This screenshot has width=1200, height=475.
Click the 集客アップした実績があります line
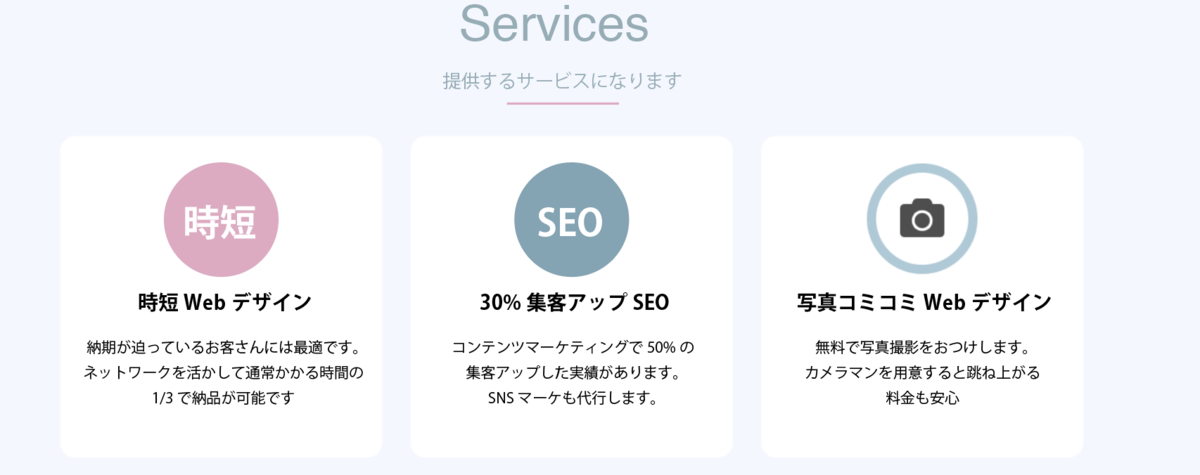573,374
